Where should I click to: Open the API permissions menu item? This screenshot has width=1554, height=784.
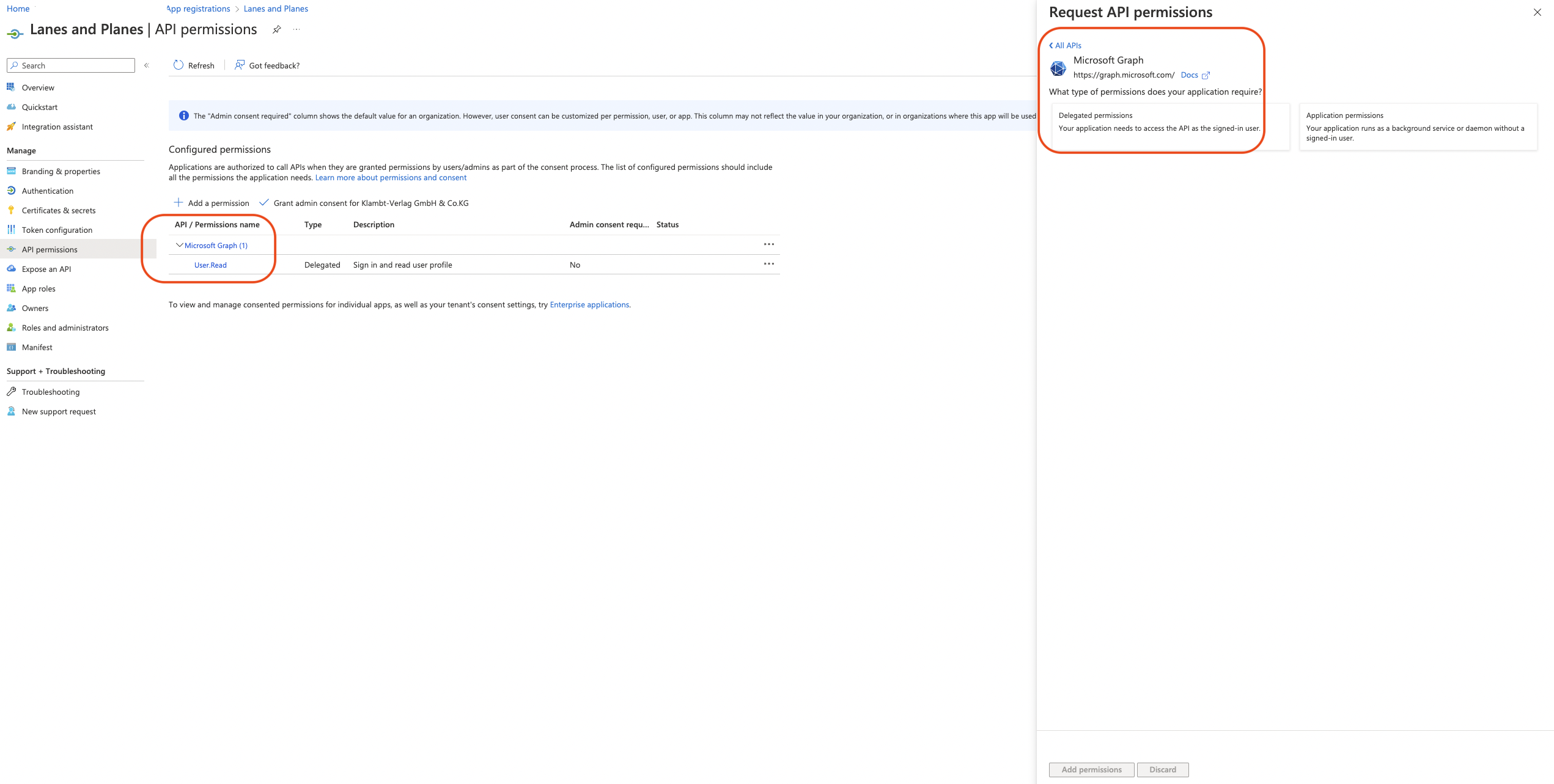78,249
